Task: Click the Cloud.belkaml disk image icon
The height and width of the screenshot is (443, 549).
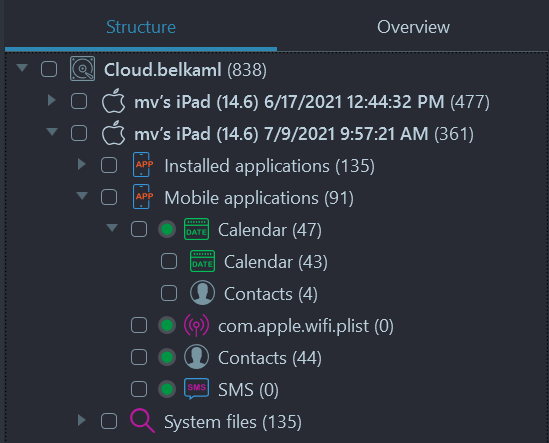Action: (82, 69)
